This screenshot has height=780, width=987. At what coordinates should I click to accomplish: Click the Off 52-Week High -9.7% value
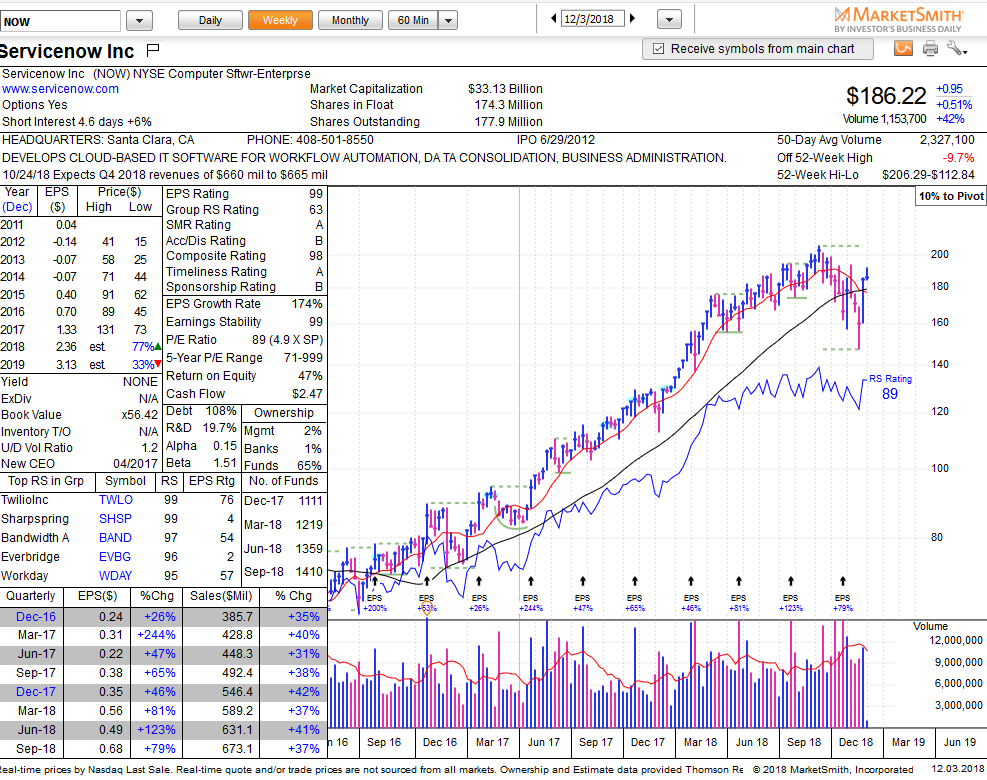(958, 158)
